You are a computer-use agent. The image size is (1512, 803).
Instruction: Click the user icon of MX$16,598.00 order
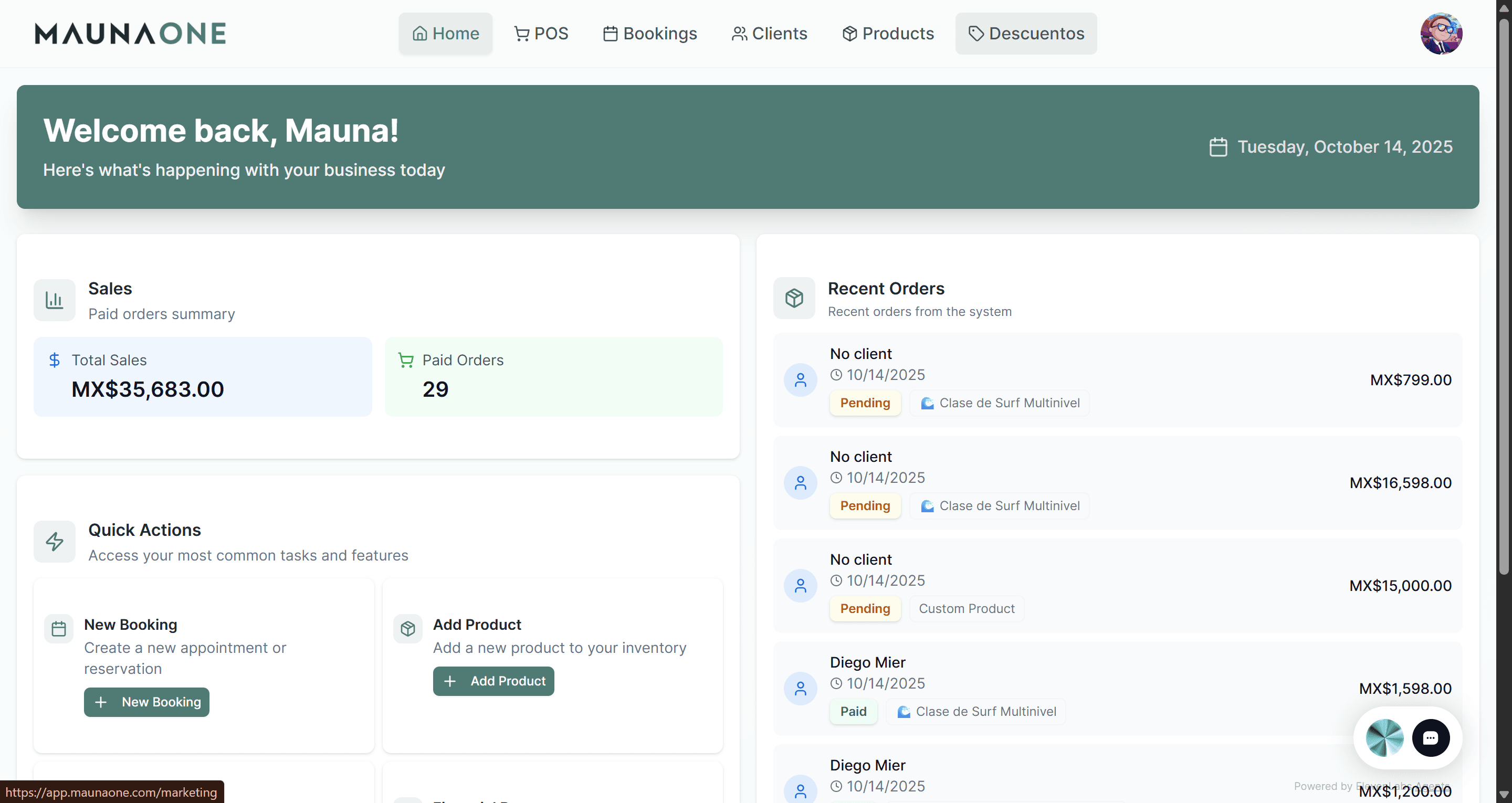click(x=801, y=482)
